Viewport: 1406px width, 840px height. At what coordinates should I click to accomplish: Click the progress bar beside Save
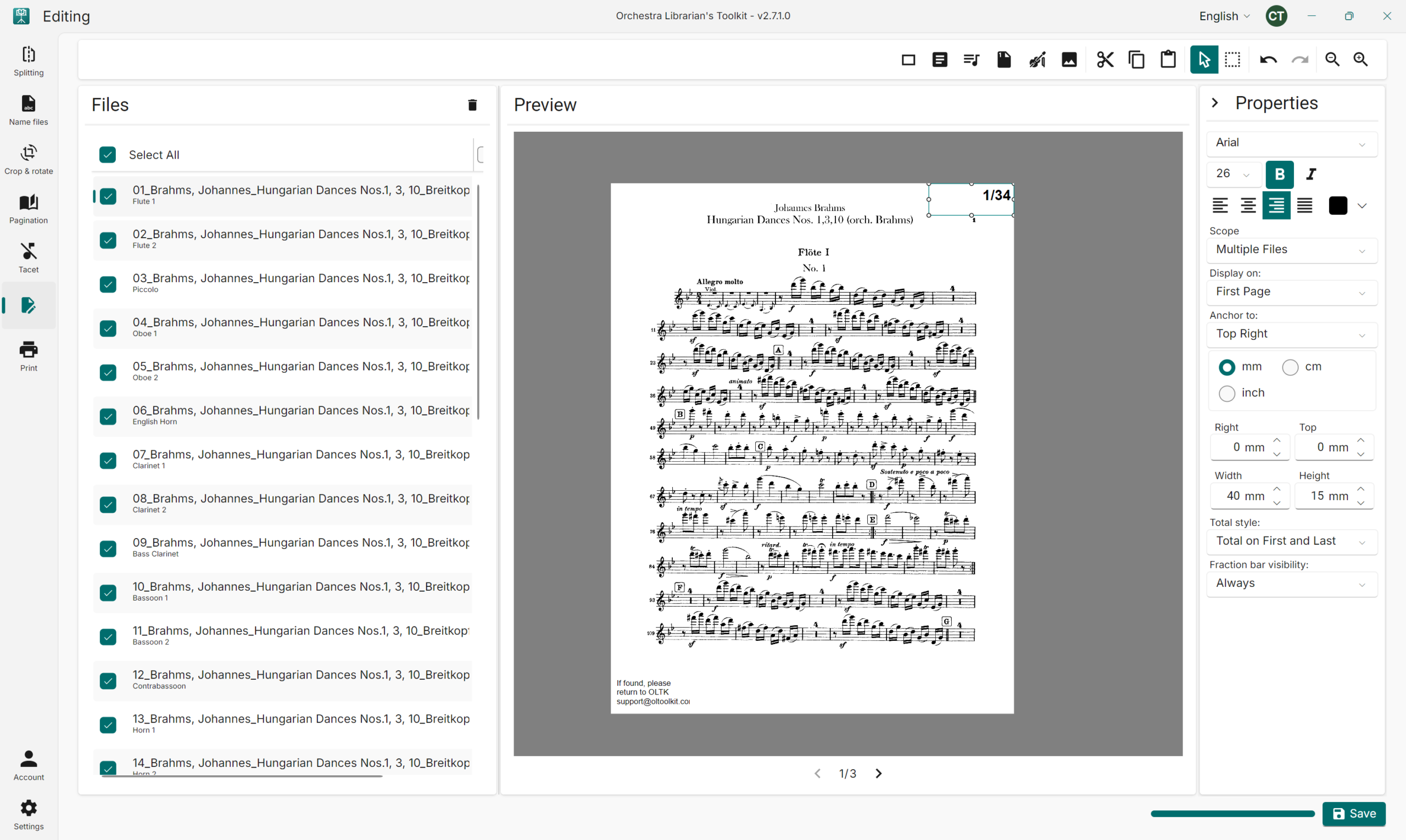point(1233,814)
